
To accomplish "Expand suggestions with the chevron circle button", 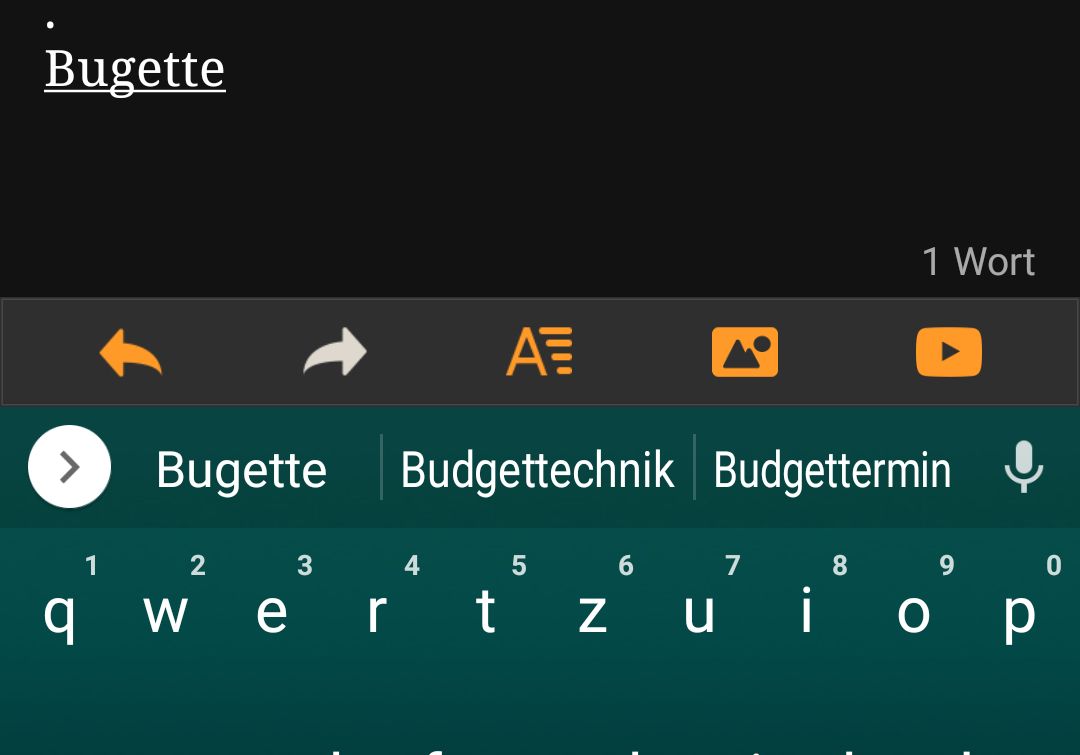I will [69, 466].
